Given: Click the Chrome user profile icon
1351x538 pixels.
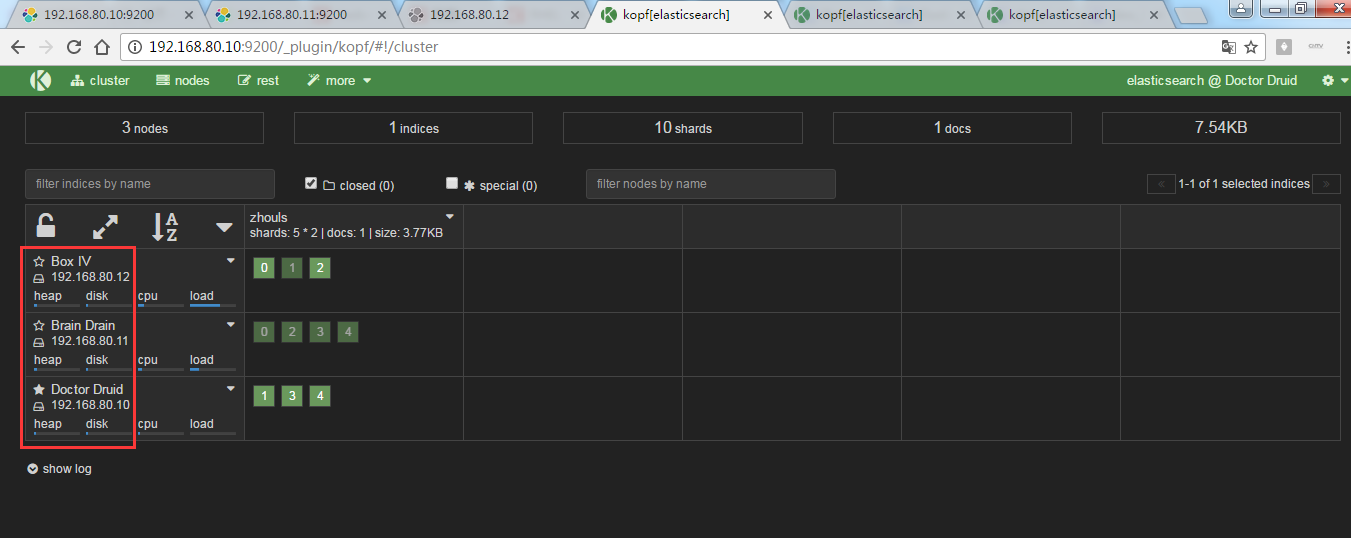Looking at the screenshot, I should point(1241,8).
